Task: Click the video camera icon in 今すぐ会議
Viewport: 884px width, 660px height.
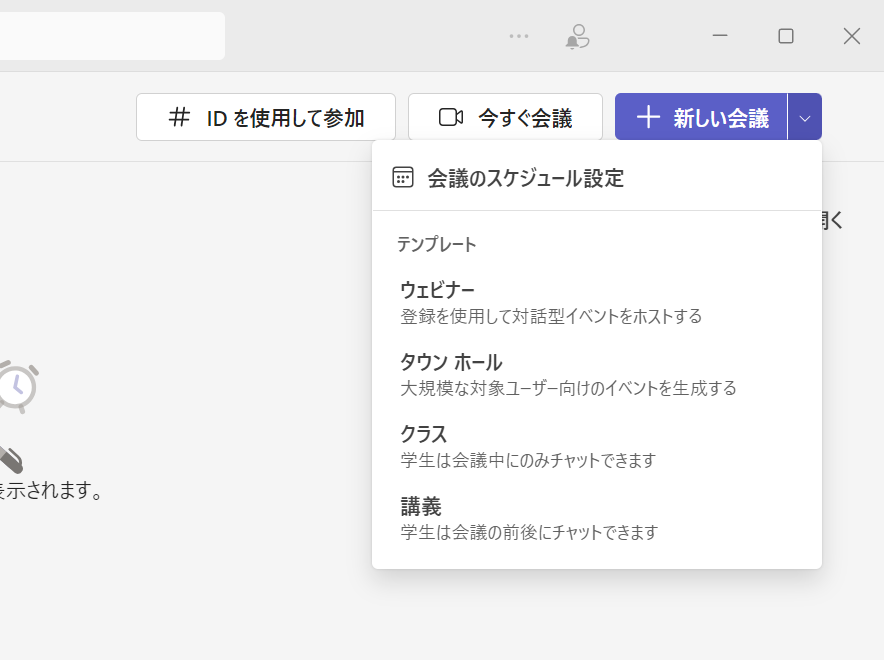Action: tap(451, 117)
